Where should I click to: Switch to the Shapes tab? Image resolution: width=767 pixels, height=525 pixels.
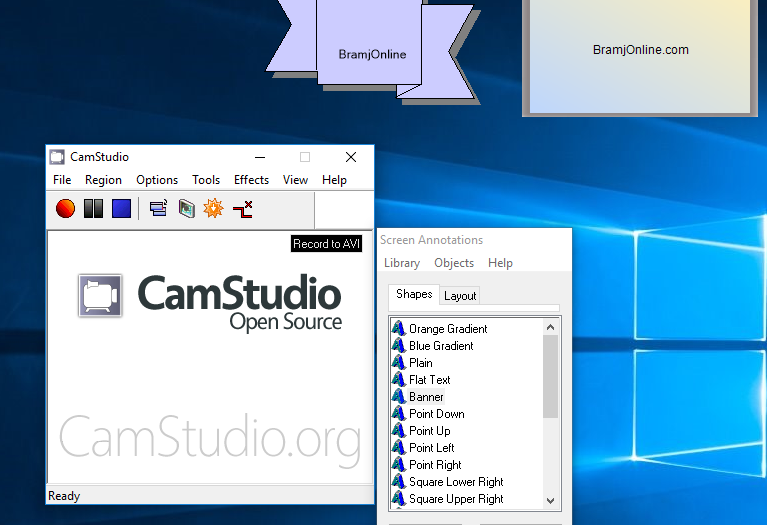coord(414,294)
